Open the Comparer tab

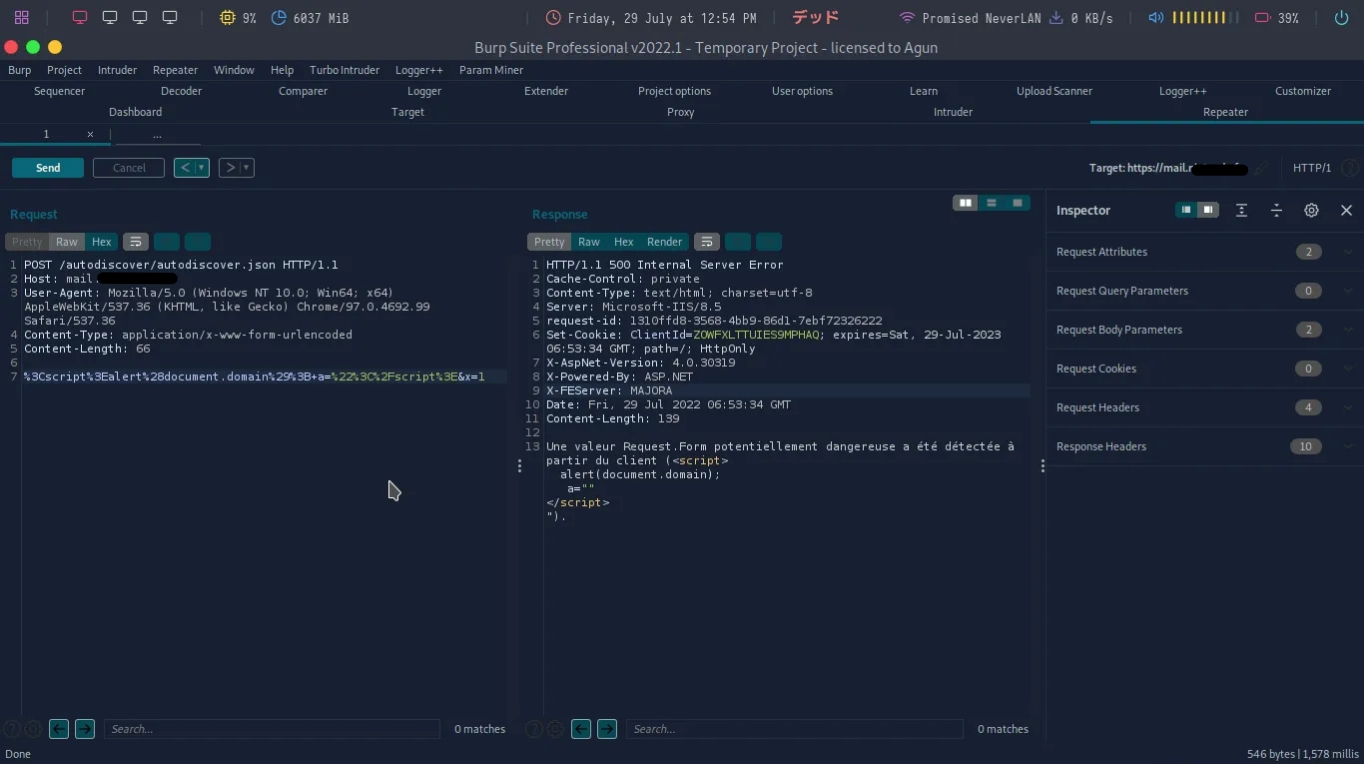click(303, 91)
